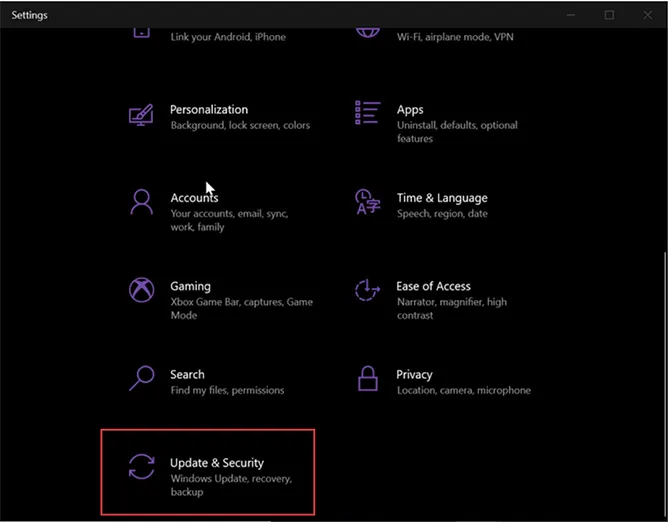Click the Search magnifier icon
668x522 pixels.
click(141, 378)
